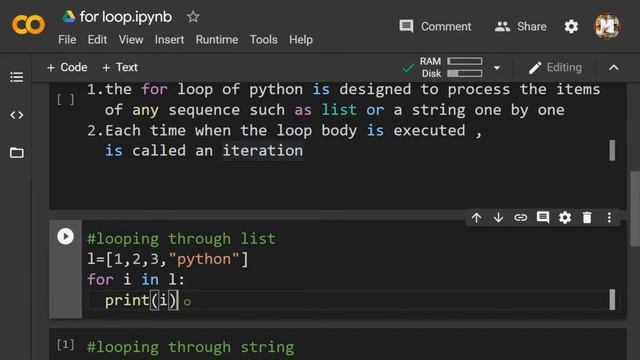The height and width of the screenshot is (360, 640).
Task: Open the Editing mode selector
Action: point(555,67)
